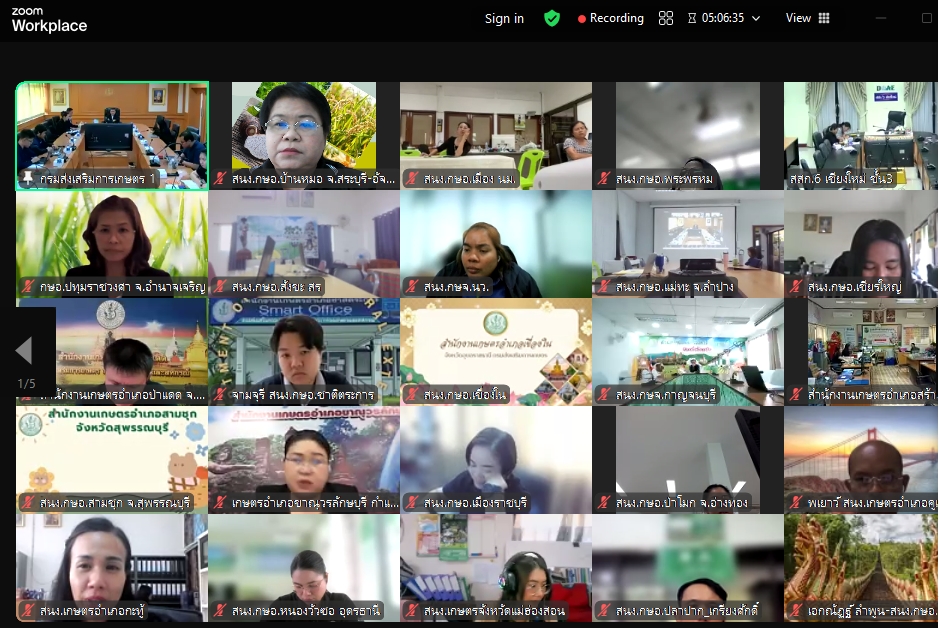Maximize the Zoom meeting window

(x=926, y=18)
